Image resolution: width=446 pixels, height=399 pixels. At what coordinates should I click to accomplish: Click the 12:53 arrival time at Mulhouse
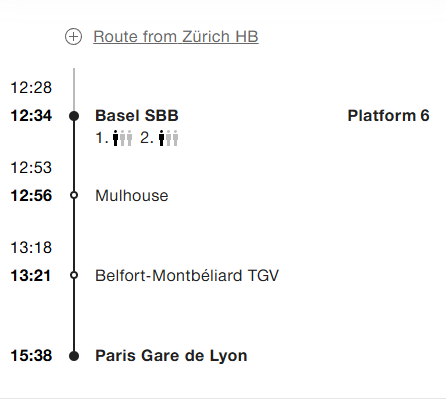click(31, 168)
